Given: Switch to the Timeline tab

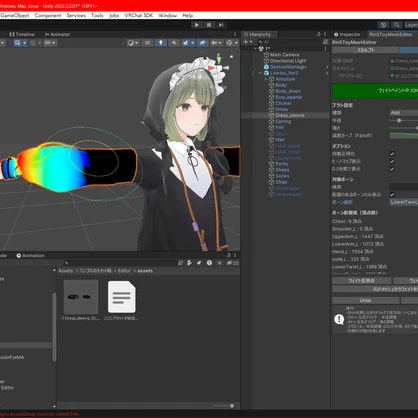Looking at the screenshot, I should tap(22, 34).
